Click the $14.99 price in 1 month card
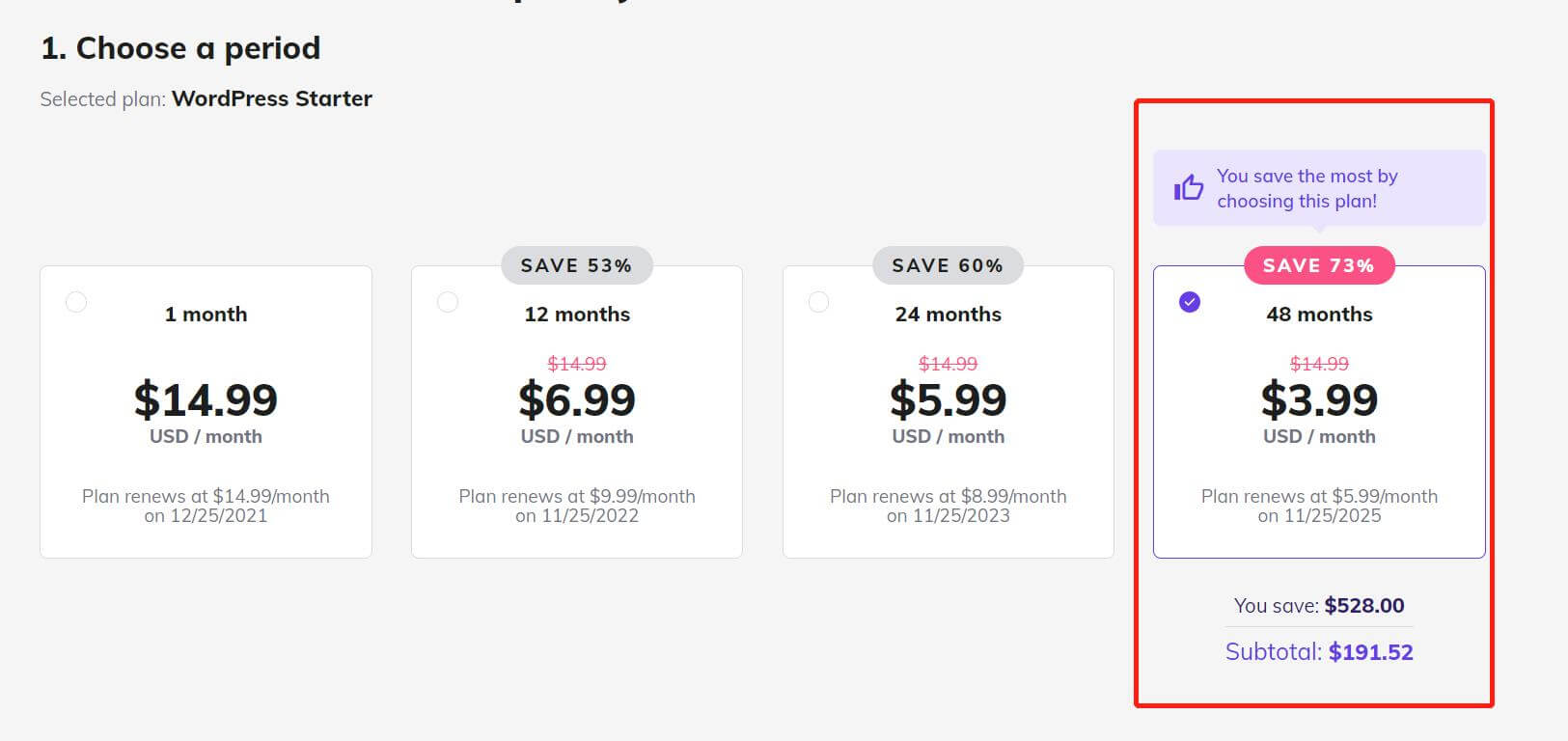The width and height of the screenshot is (1568, 741). point(206,399)
